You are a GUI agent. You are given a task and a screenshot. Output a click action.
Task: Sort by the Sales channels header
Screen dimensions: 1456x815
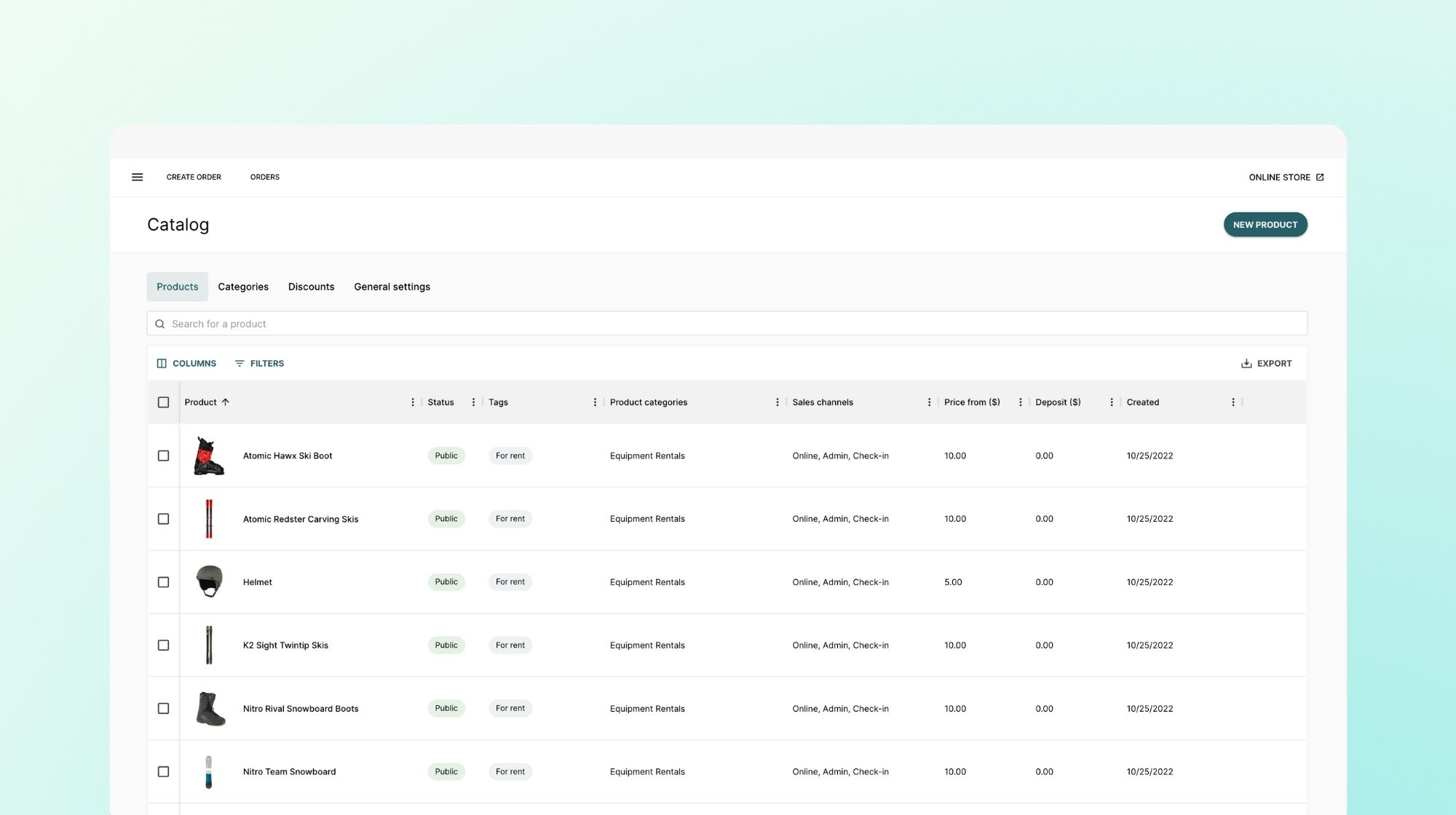point(823,402)
